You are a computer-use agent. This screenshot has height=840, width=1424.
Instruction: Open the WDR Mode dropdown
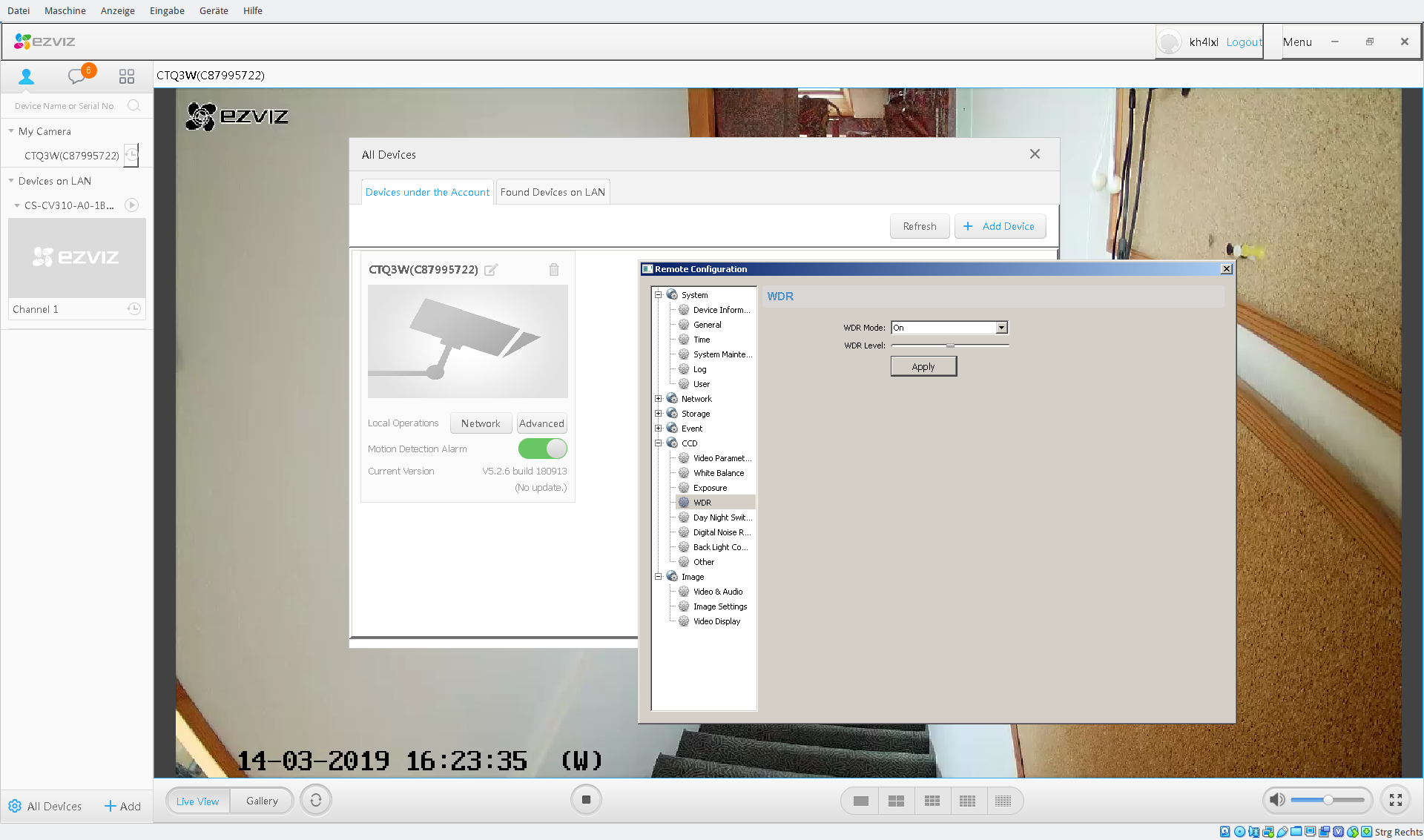(x=1001, y=328)
